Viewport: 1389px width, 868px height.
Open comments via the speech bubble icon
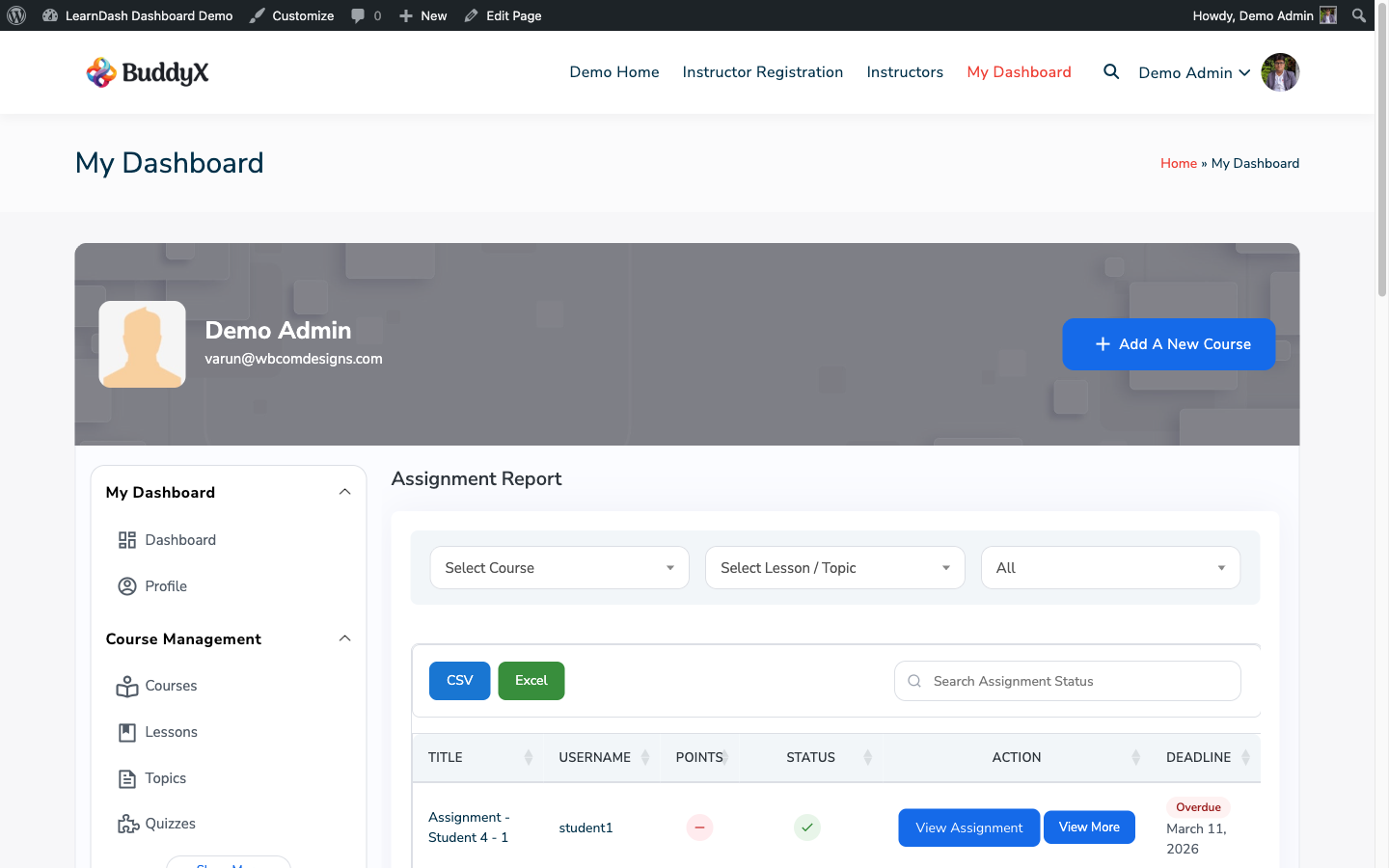(x=356, y=14)
